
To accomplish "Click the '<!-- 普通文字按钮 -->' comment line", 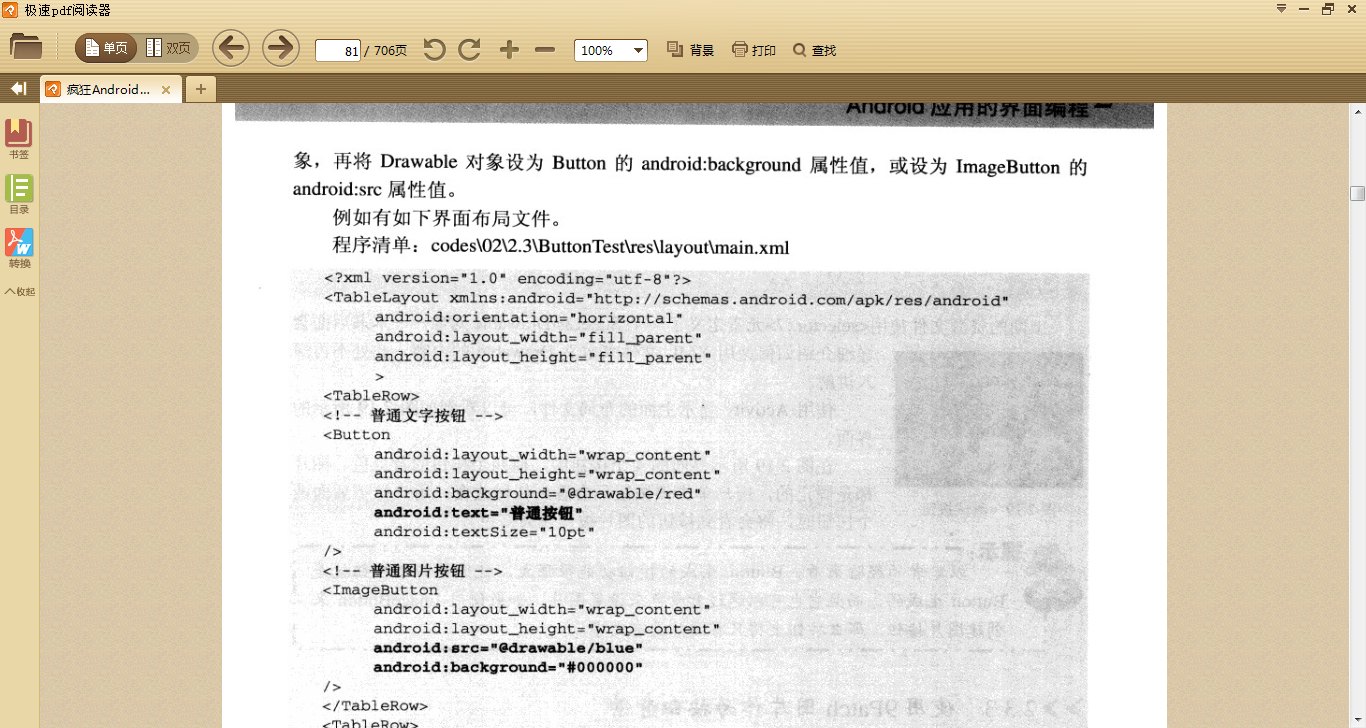I will (x=413, y=415).
